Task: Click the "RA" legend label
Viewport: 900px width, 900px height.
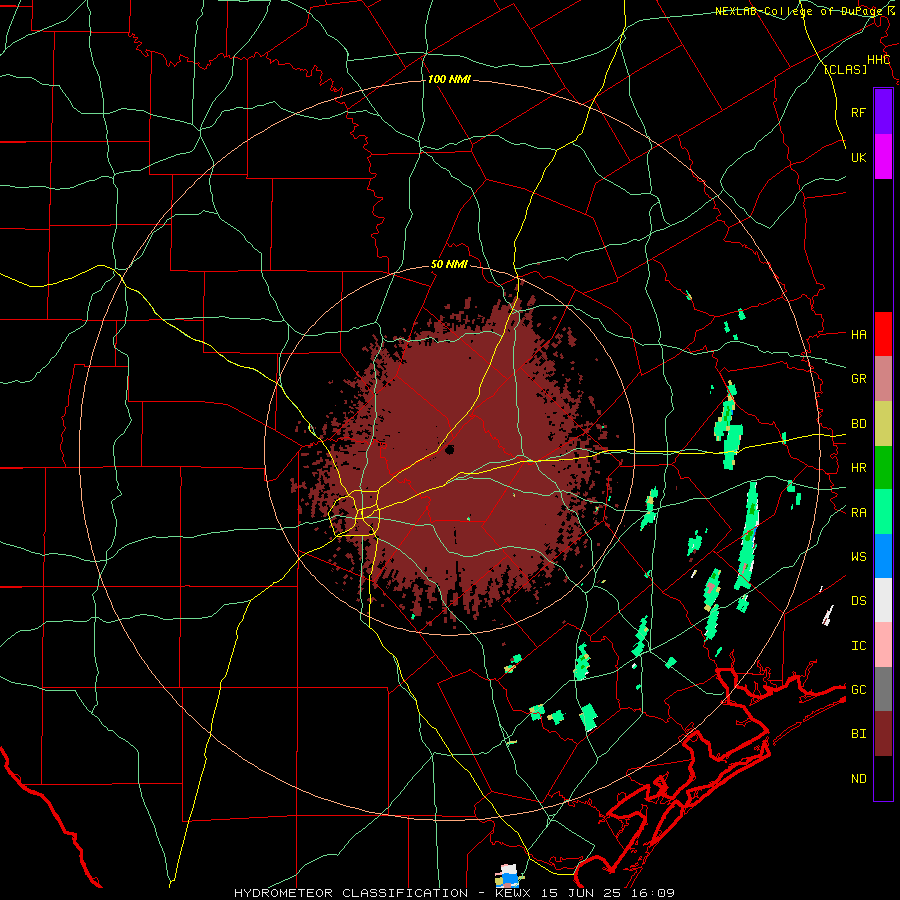Action: coord(858,513)
